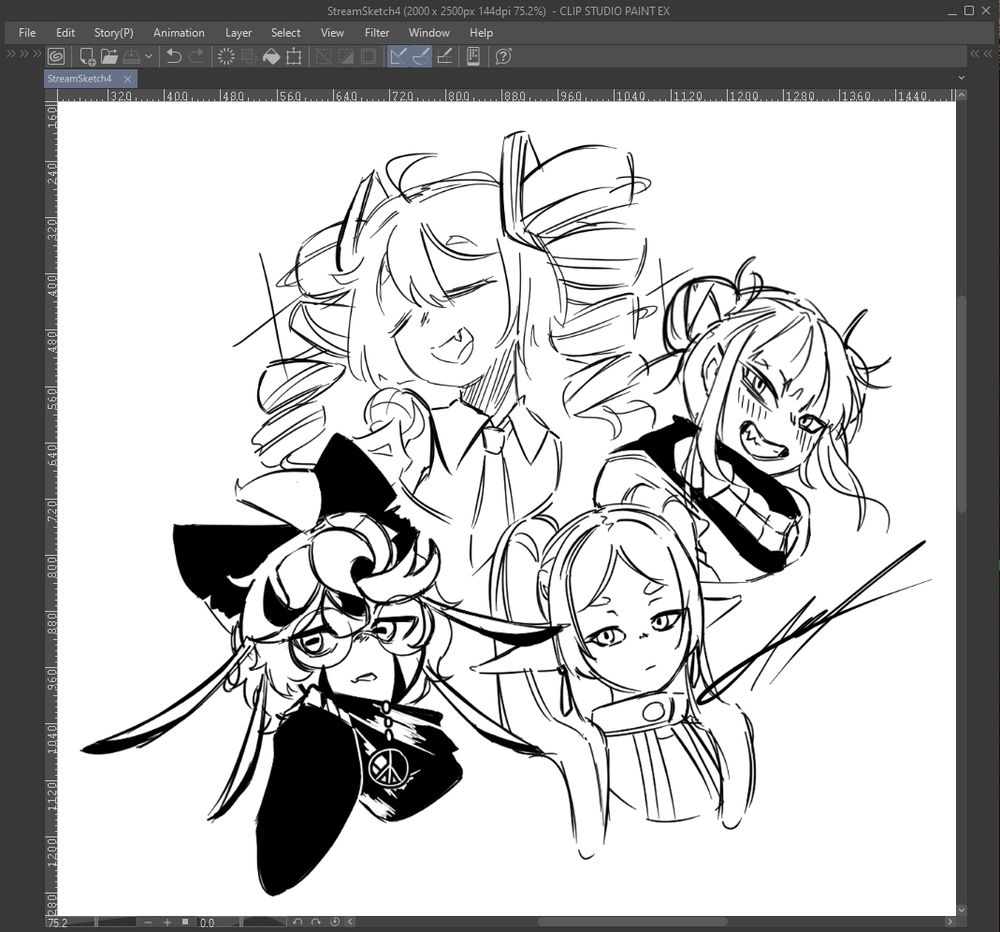Toggle Snap to Special Ruler

pos(421,57)
